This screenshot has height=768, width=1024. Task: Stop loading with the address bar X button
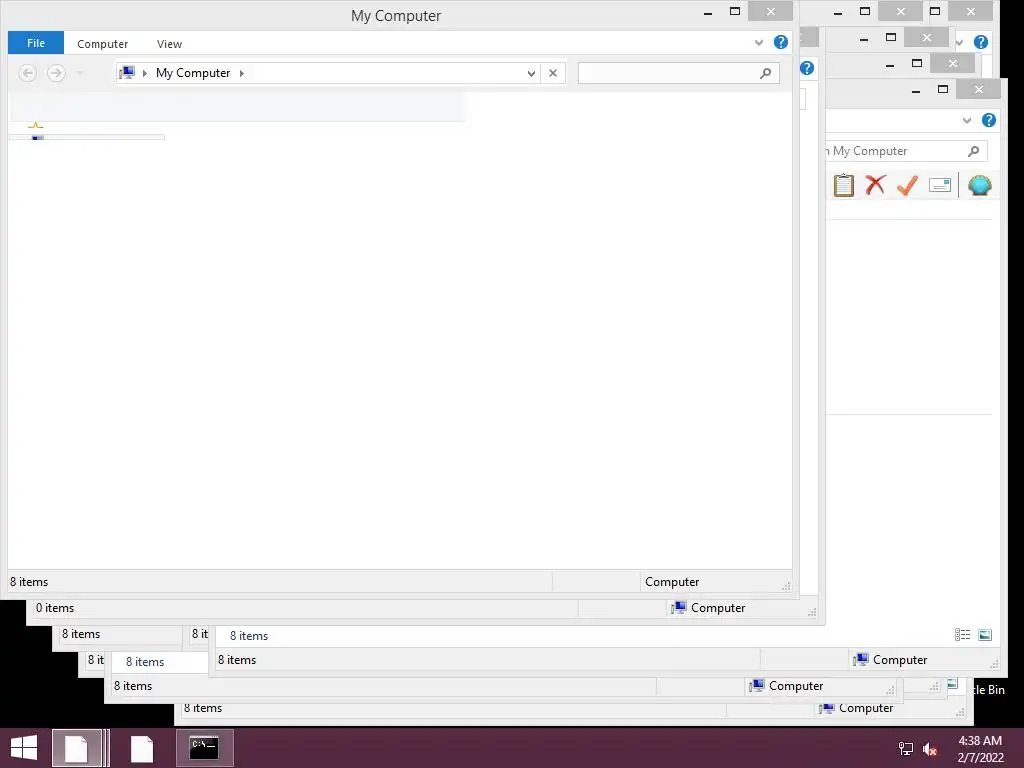click(x=553, y=73)
